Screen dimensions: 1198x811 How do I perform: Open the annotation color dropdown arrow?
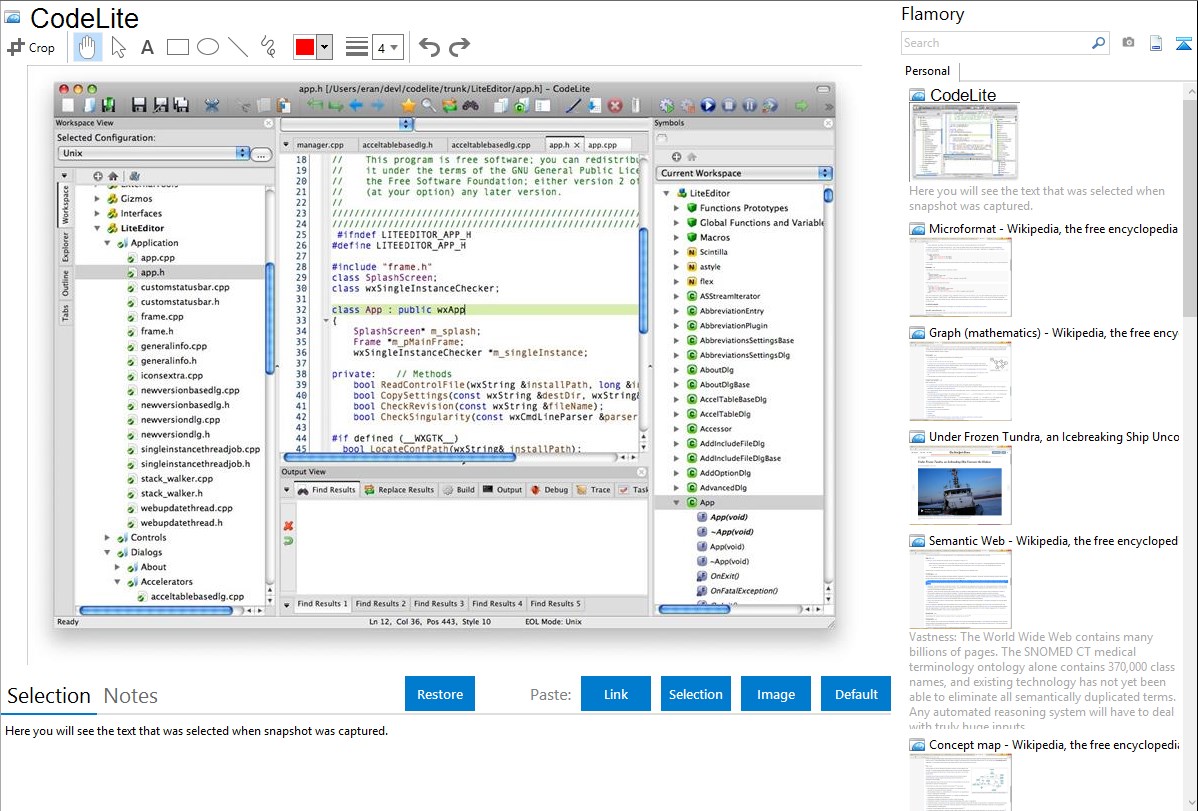click(325, 47)
